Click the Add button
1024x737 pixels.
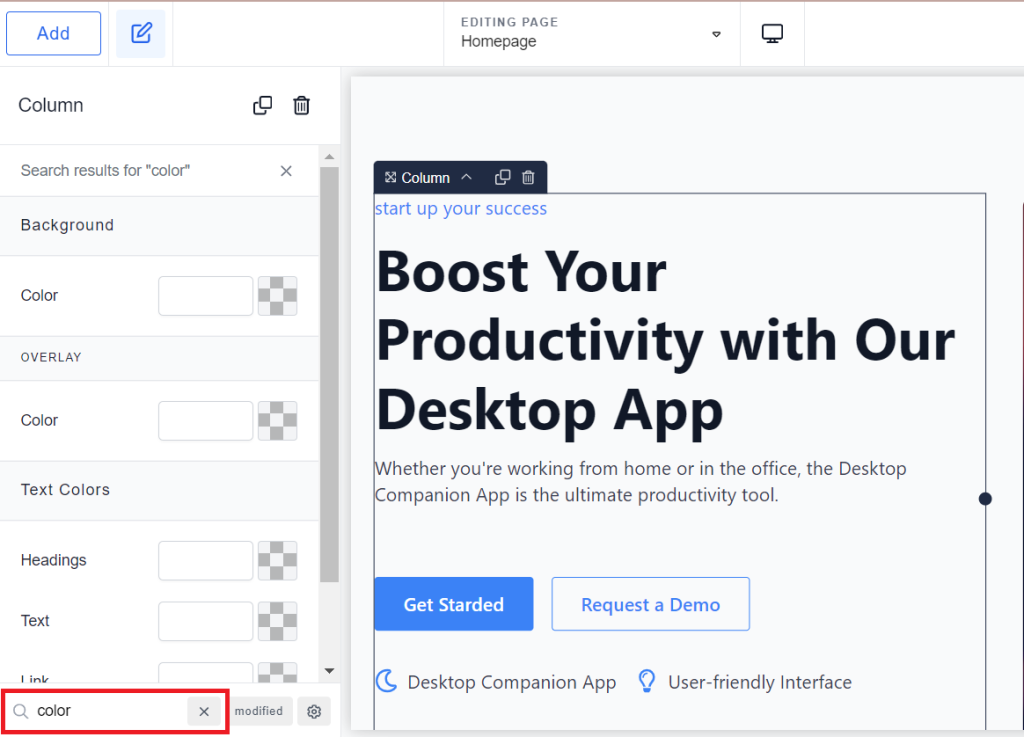(x=54, y=33)
